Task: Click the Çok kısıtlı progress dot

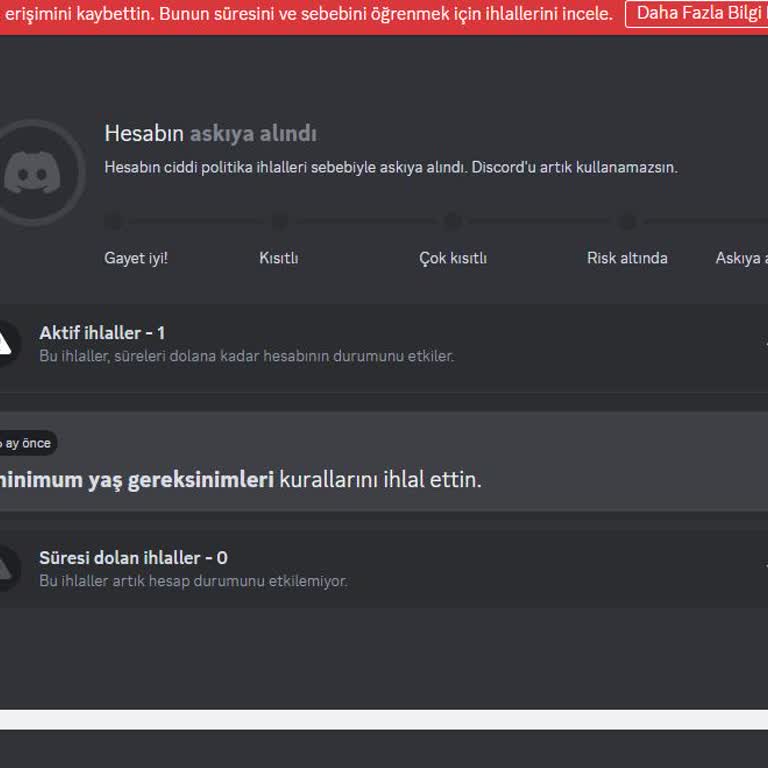Action: (453, 221)
